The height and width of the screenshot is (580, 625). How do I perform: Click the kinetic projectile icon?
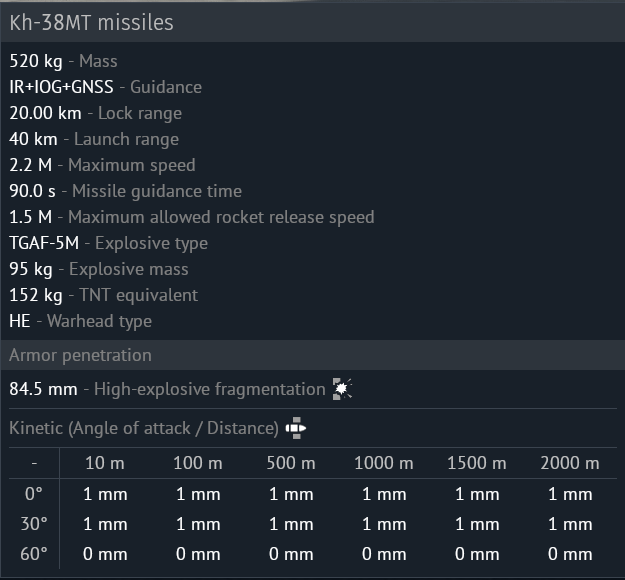pyautogui.click(x=296, y=428)
